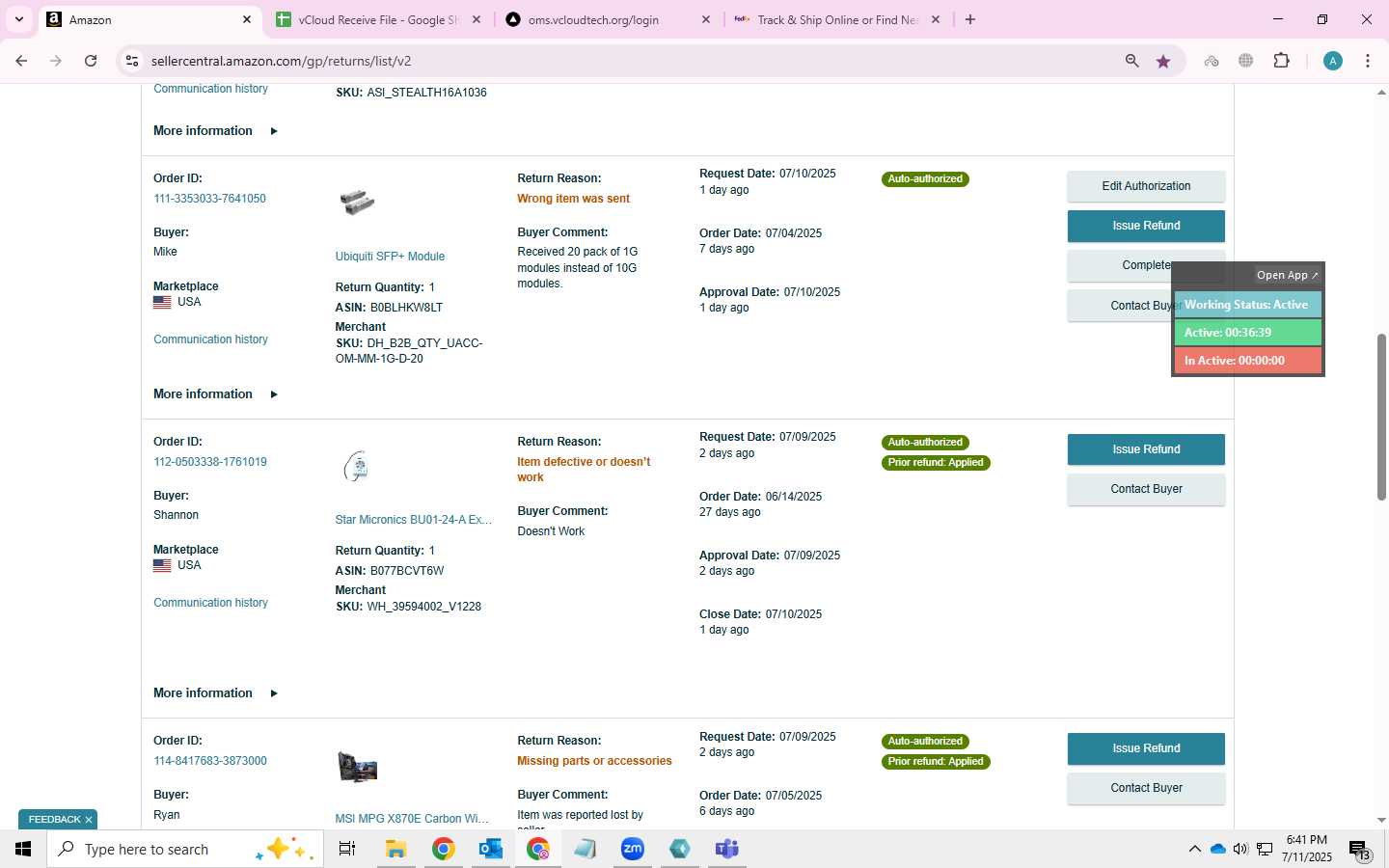Expand More information for the ASI_STEALTH16A1036 order
The image size is (1389, 868).
215,131
